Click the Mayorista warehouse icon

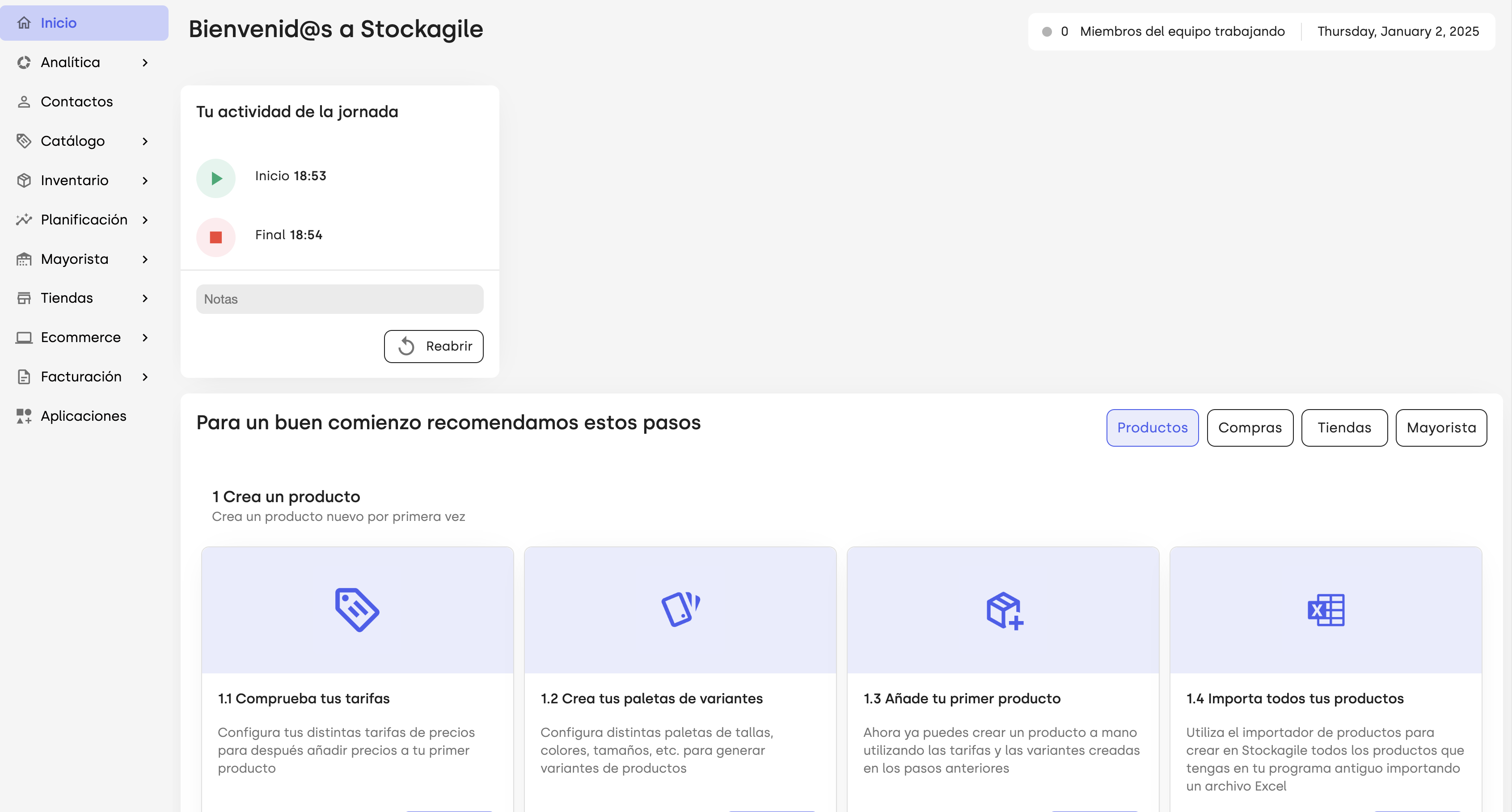24,259
